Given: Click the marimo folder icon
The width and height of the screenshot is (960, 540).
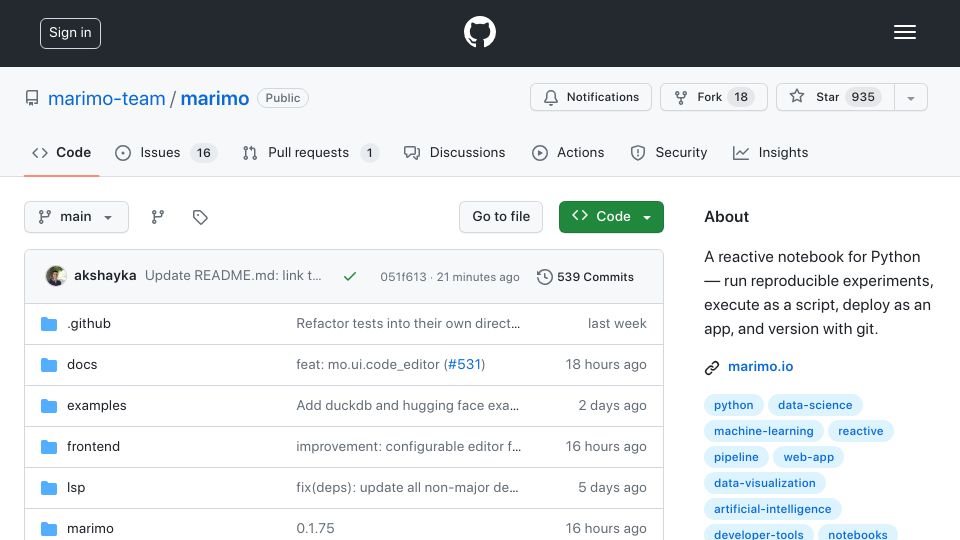Looking at the screenshot, I should pyautogui.click(x=49, y=529).
